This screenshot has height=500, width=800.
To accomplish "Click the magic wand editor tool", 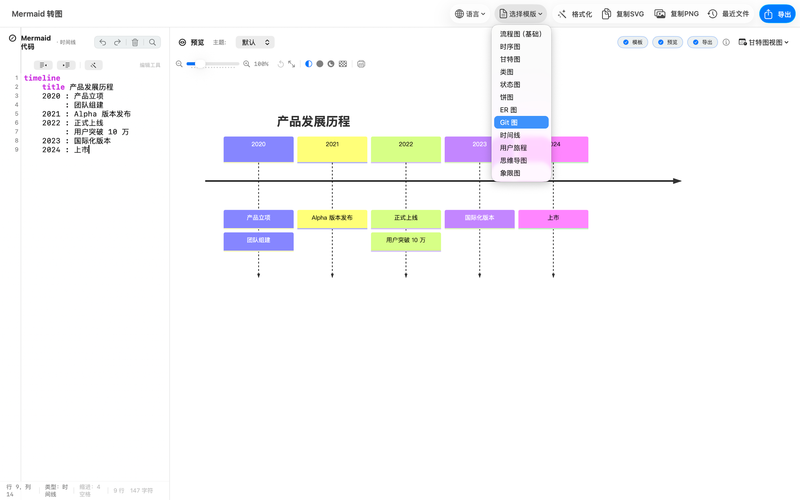I will [93, 65].
